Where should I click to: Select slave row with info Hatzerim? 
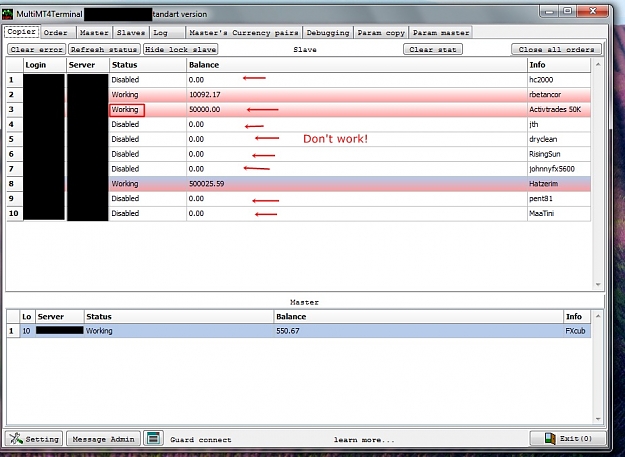pyautogui.click(x=299, y=184)
